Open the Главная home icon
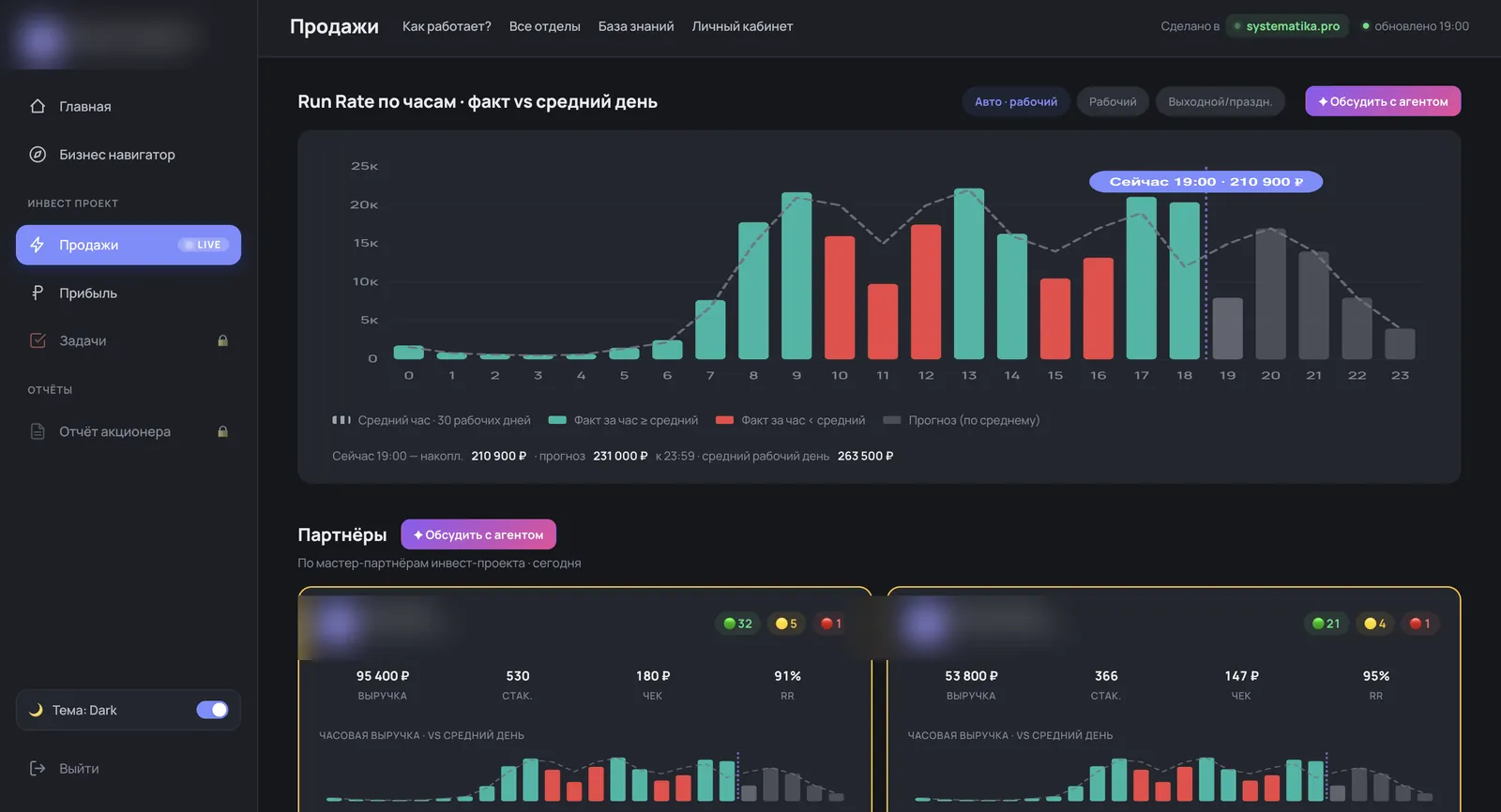This screenshot has height=812, width=1501. 38,106
